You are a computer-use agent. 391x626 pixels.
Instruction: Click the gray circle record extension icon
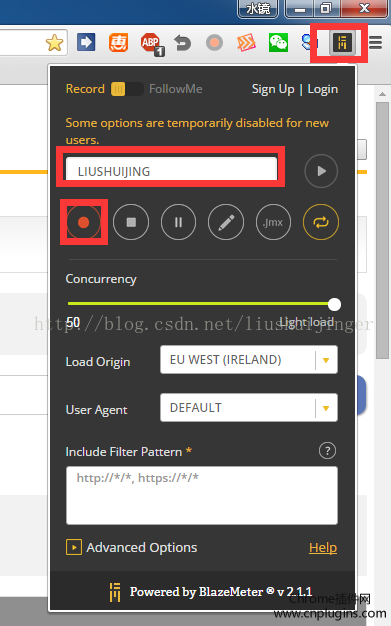click(x=214, y=42)
